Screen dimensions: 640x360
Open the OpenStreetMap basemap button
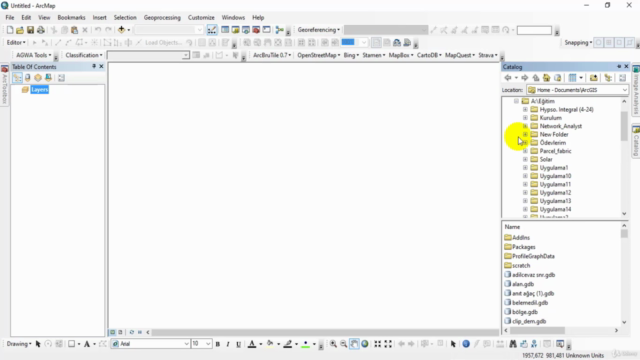pyautogui.click(x=319, y=55)
